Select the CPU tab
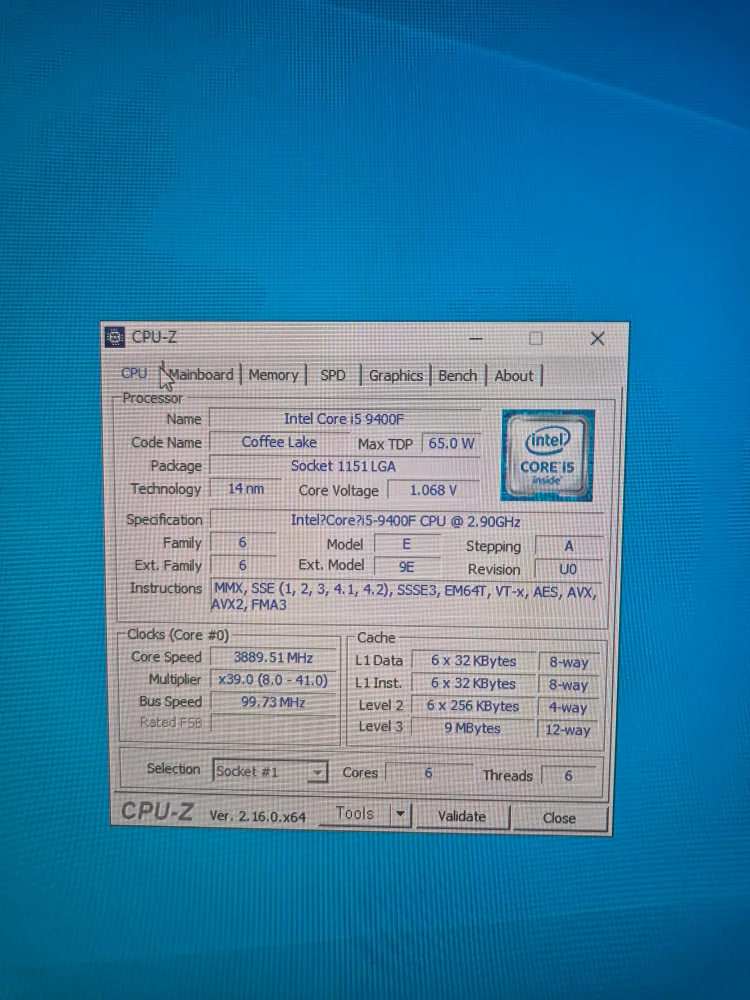Viewport: 750px width, 1000px height. point(134,374)
